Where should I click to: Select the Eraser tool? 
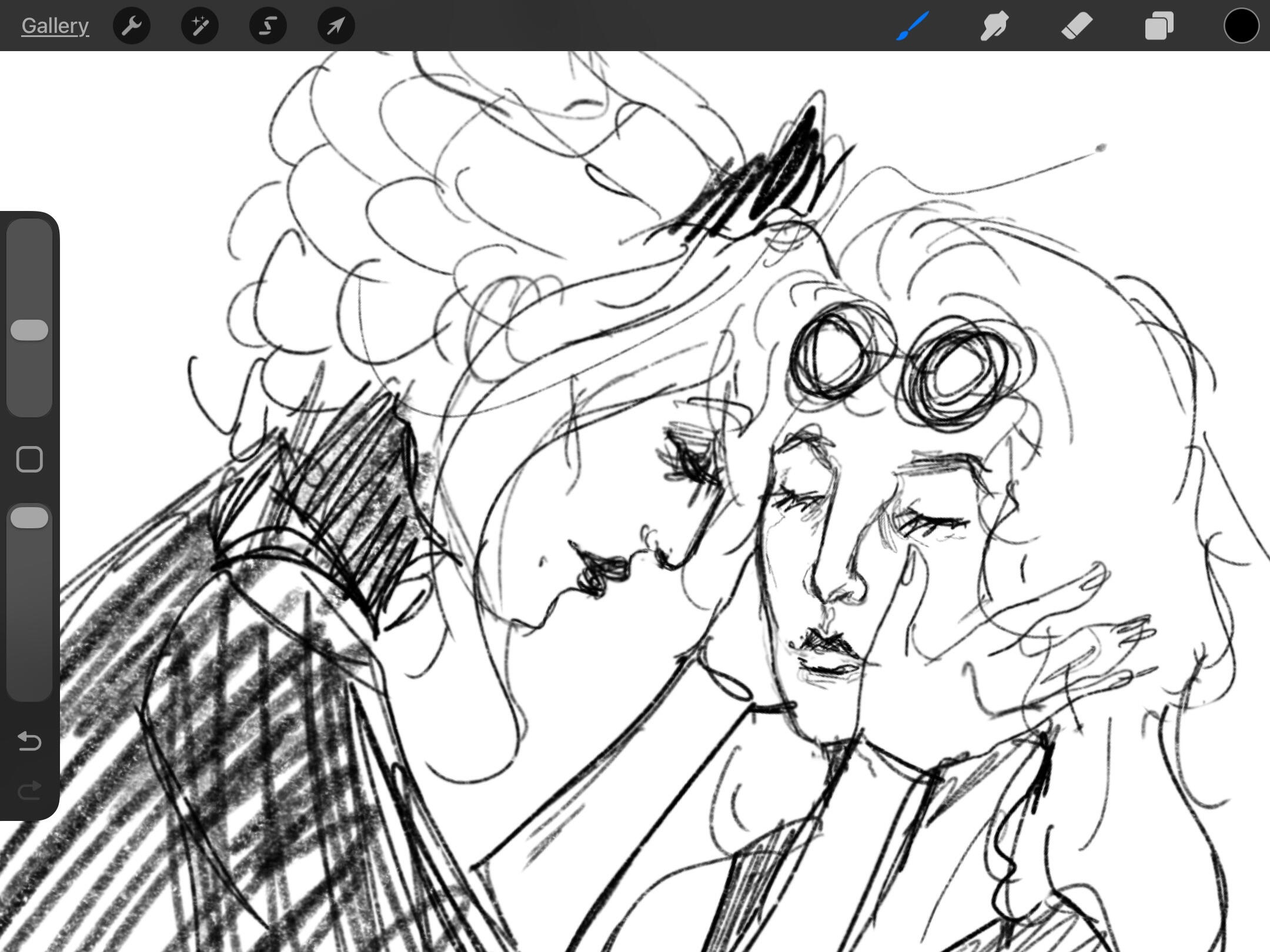click(x=1077, y=26)
